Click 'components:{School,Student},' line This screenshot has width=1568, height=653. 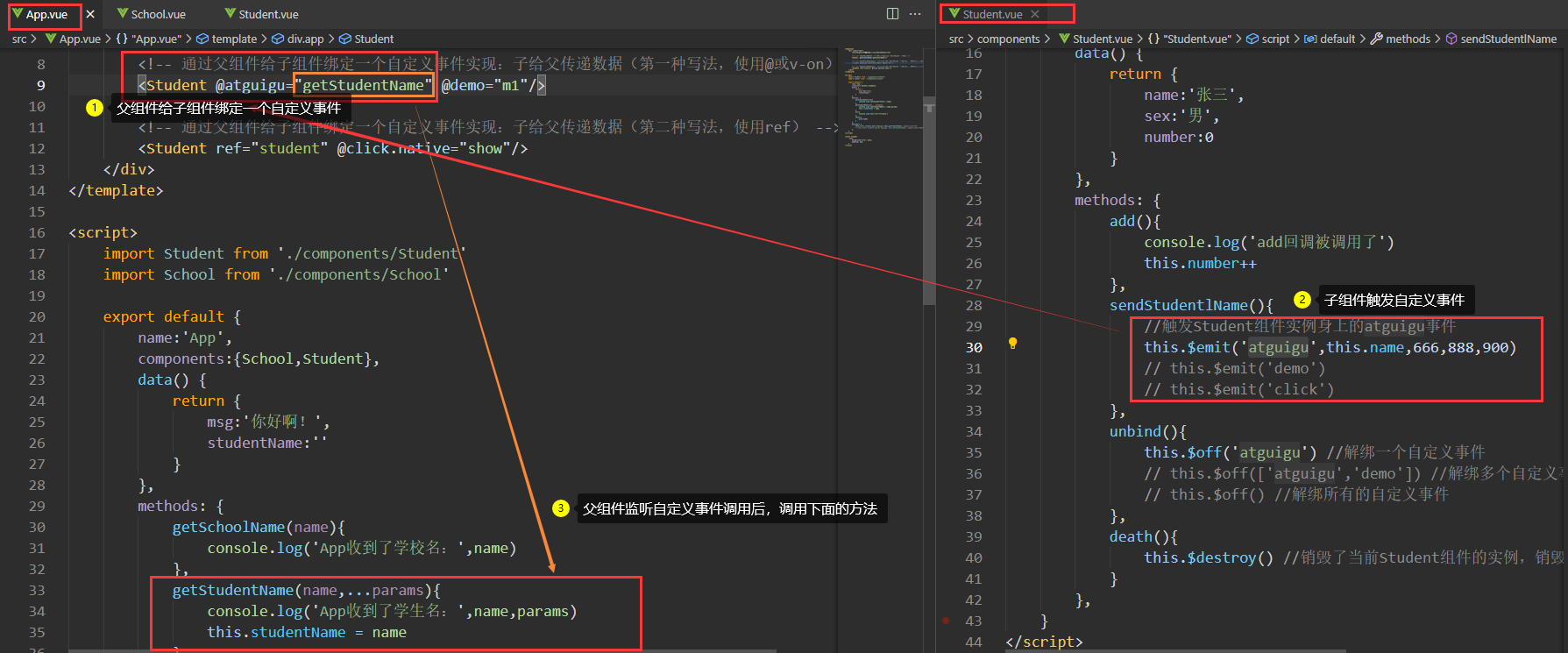pos(259,358)
